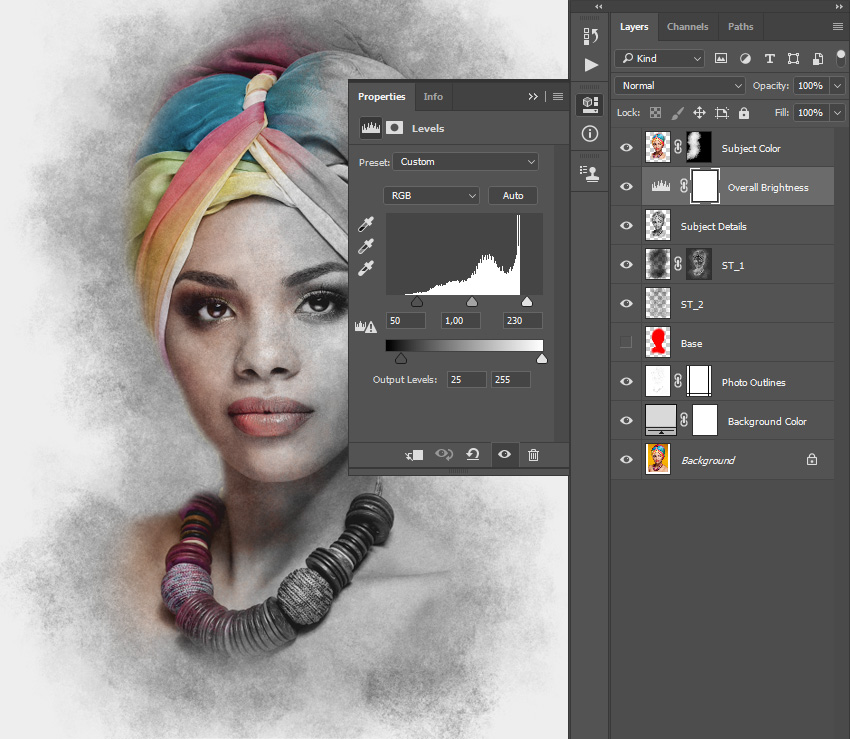
Task: Switch to the Info tab
Action: coord(433,97)
